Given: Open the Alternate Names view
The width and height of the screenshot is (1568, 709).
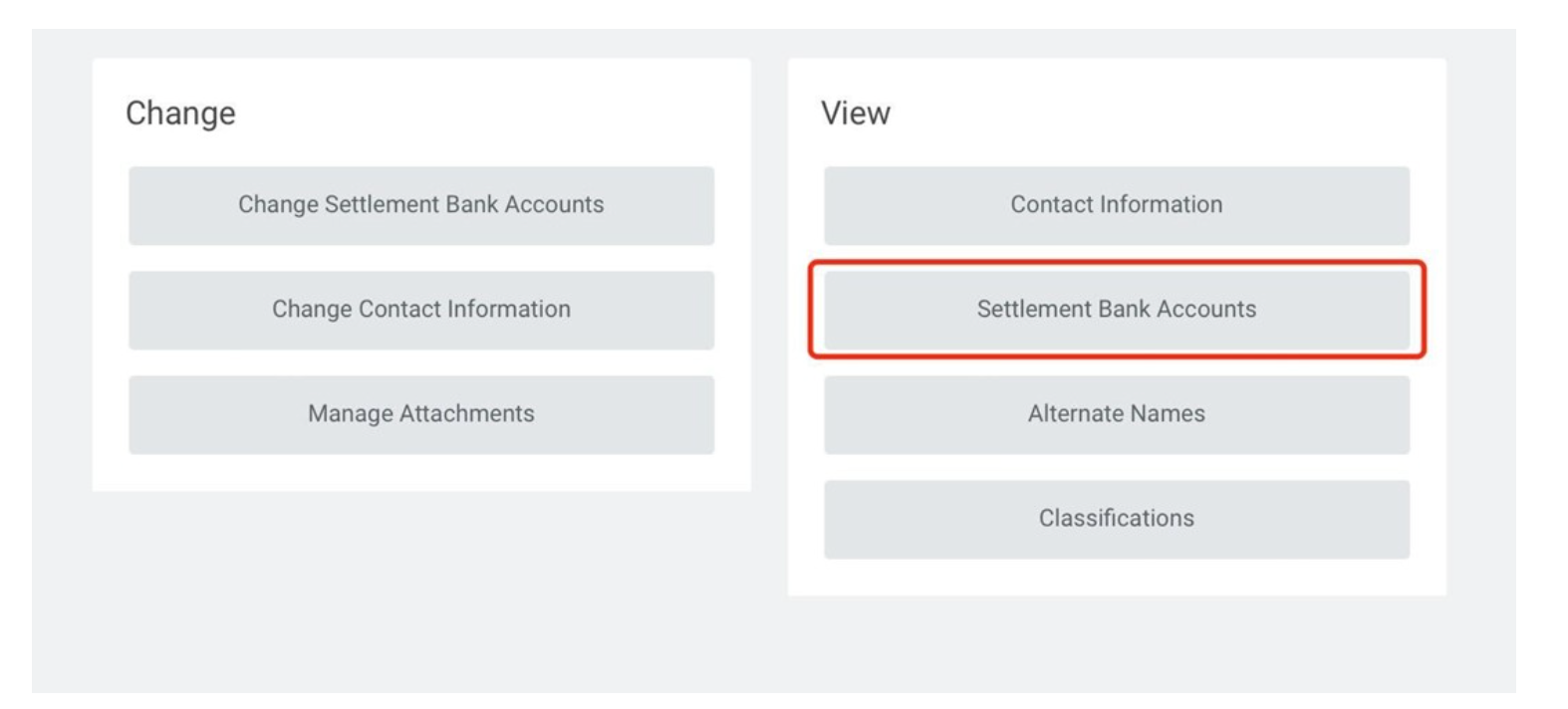Looking at the screenshot, I should [x=1116, y=414].
